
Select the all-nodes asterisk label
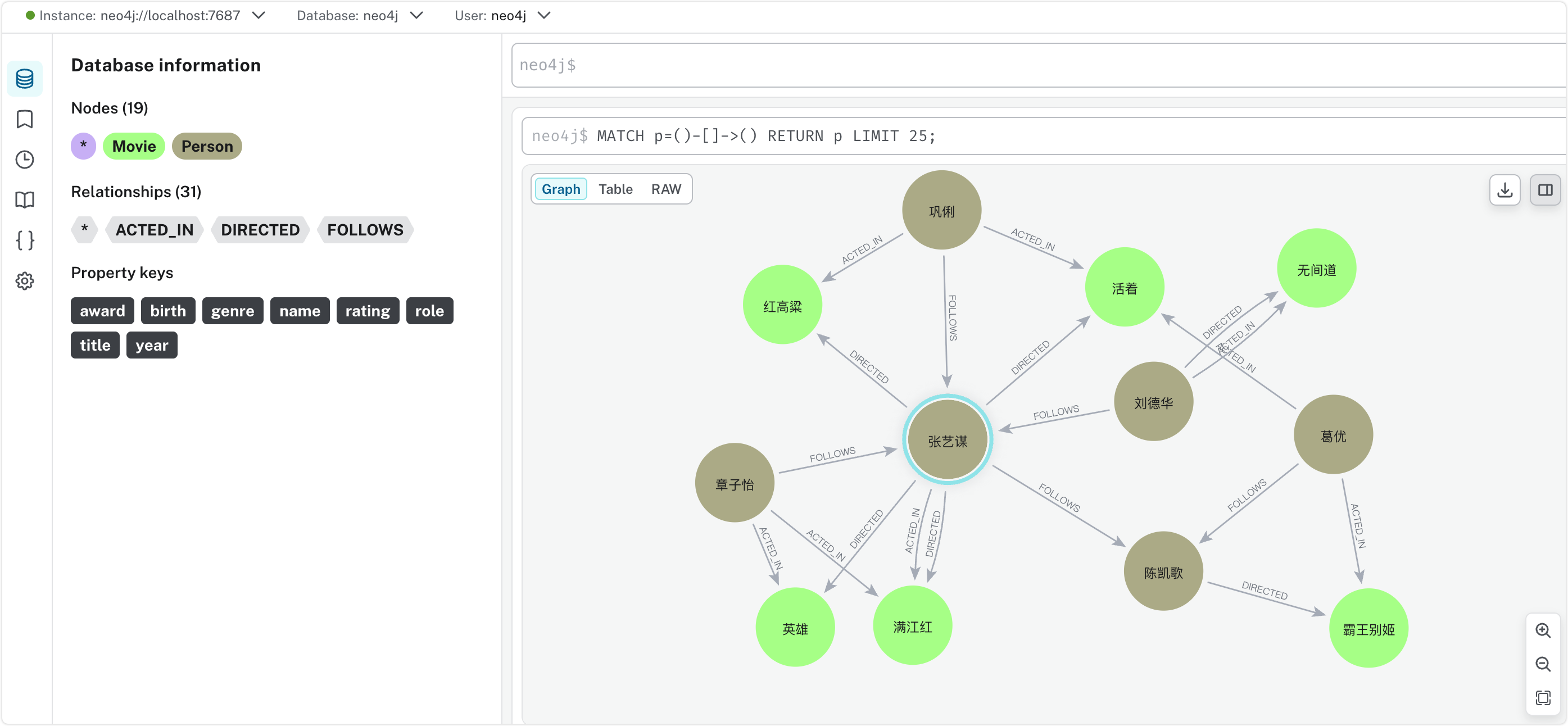pyautogui.click(x=83, y=146)
